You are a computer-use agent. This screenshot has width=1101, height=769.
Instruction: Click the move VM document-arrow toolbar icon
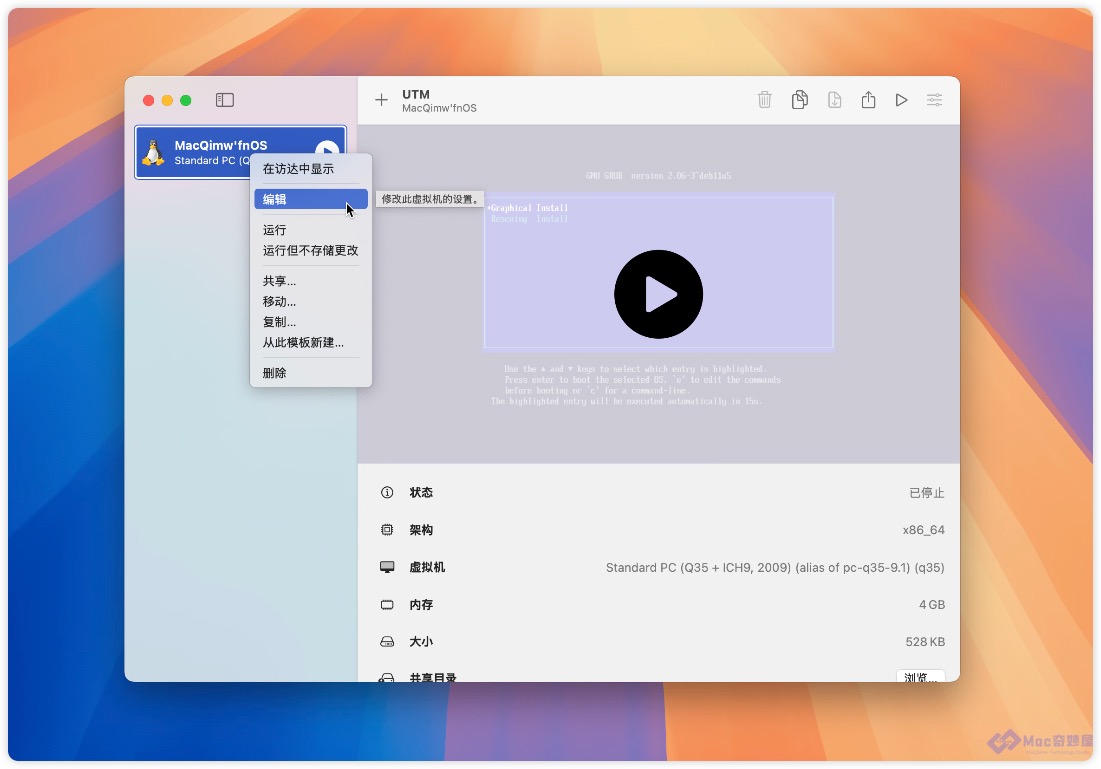[x=834, y=100]
